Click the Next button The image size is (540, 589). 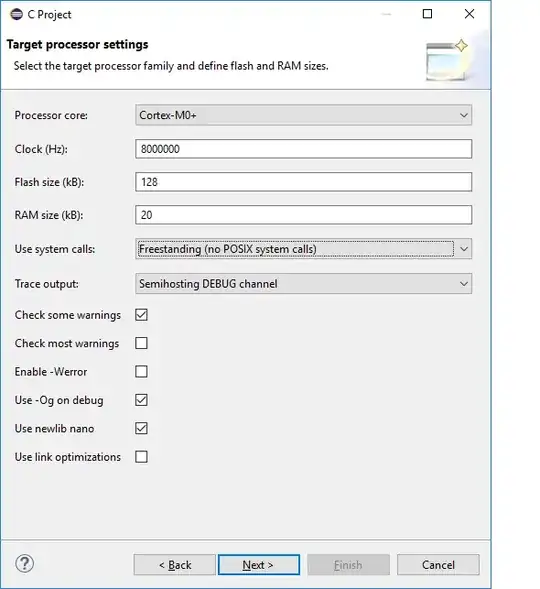pos(259,565)
